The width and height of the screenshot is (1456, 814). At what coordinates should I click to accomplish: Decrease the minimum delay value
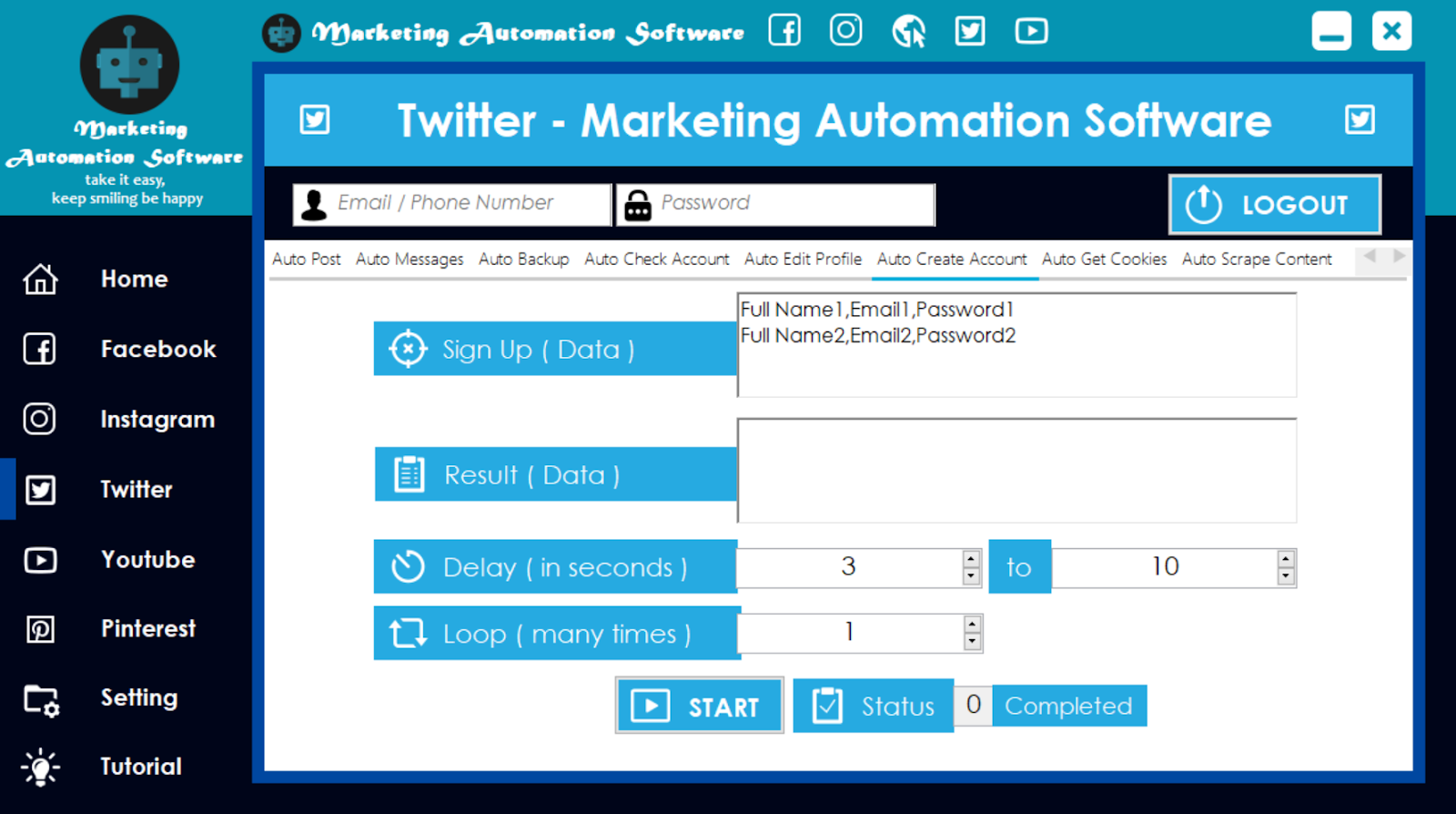pos(971,576)
